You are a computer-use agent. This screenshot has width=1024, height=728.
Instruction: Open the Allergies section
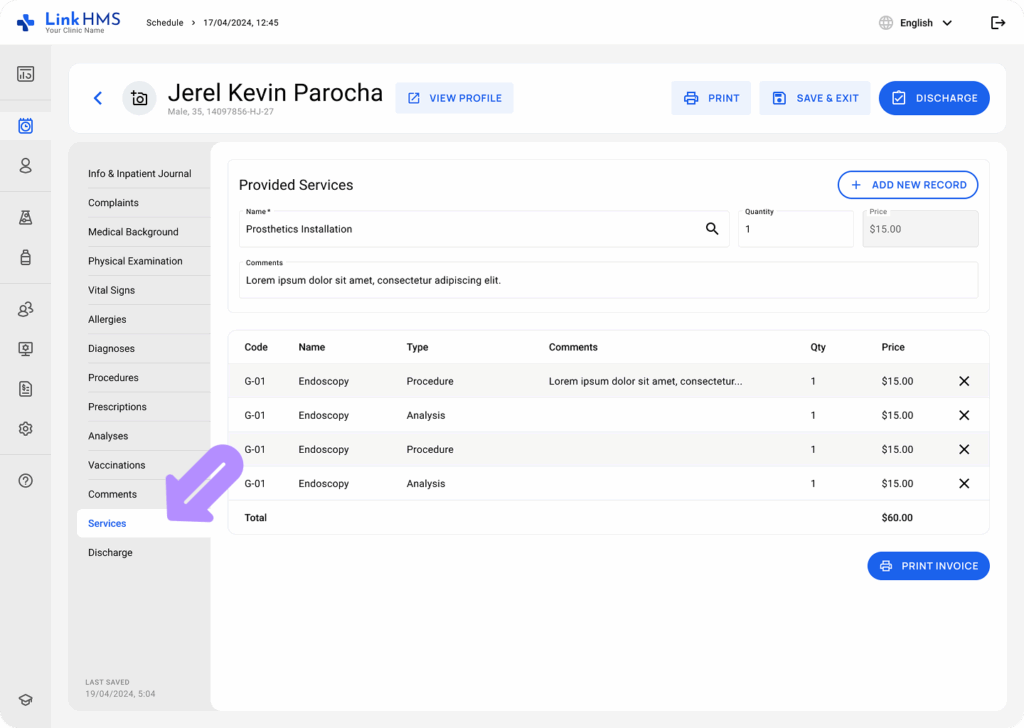point(107,319)
